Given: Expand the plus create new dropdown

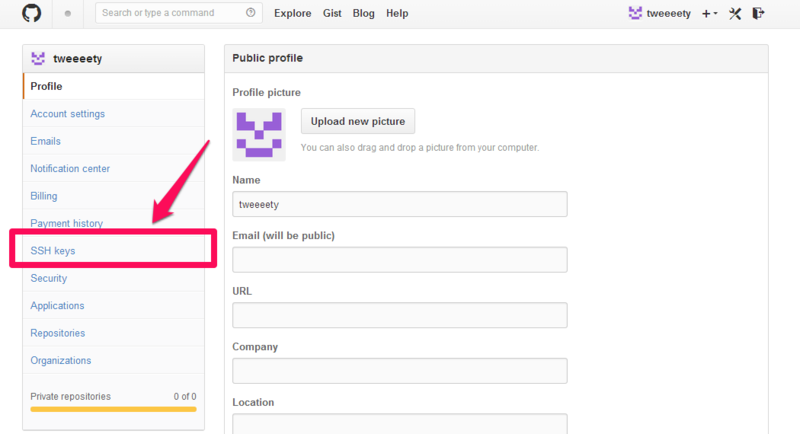Looking at the screenshot, I should 710,14.
